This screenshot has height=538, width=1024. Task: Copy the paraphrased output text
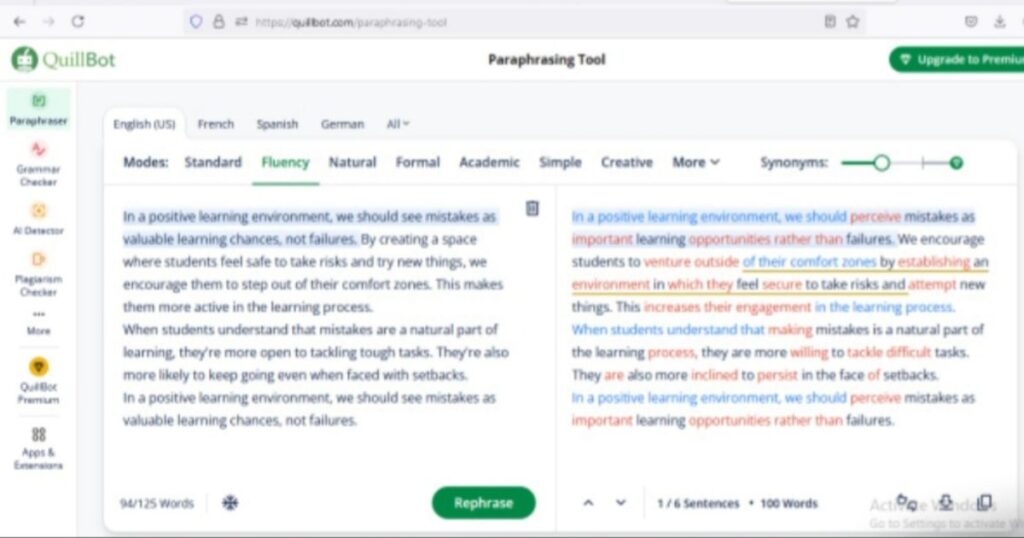[985, 502]
